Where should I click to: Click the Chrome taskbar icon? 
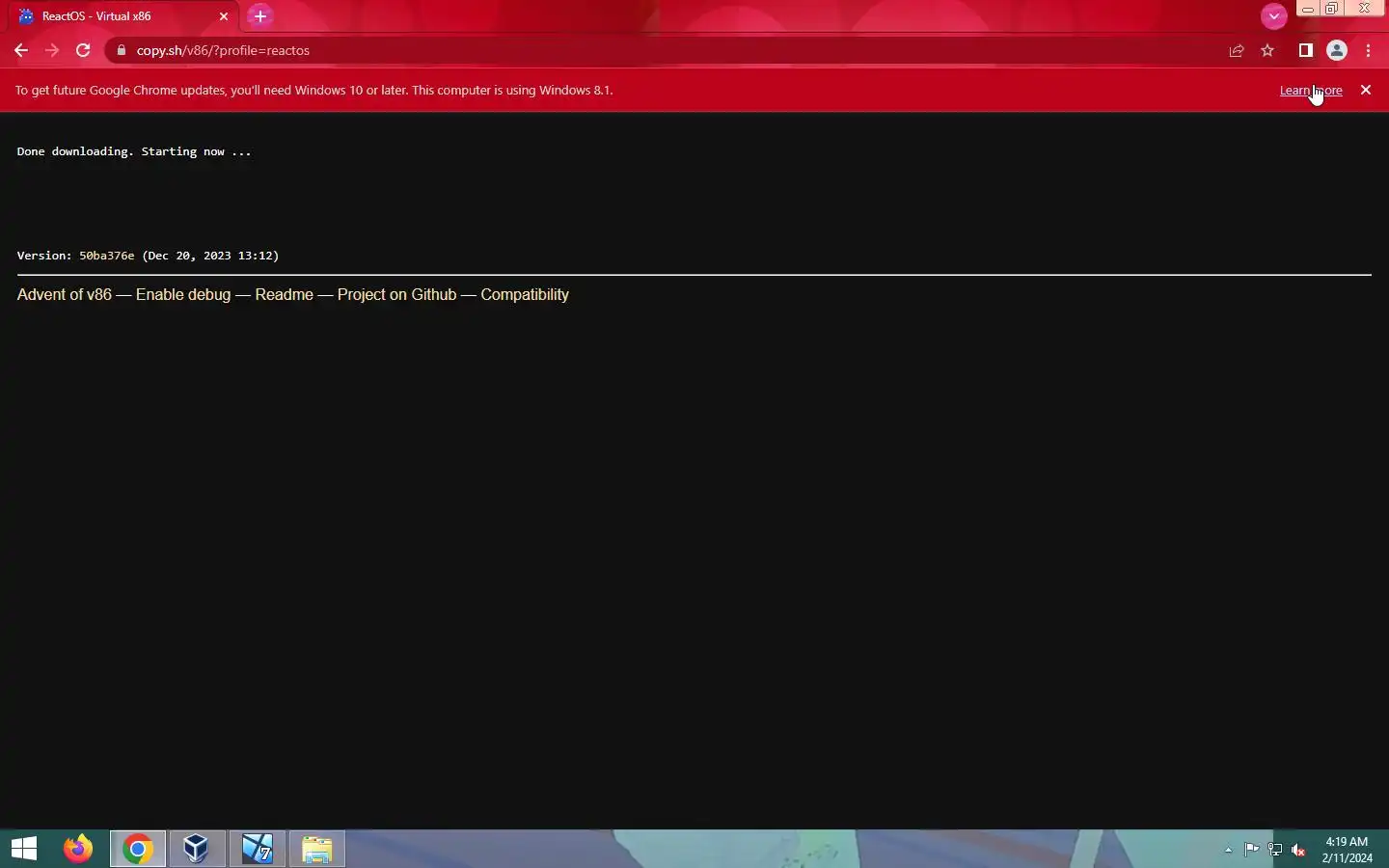point(138,849)
